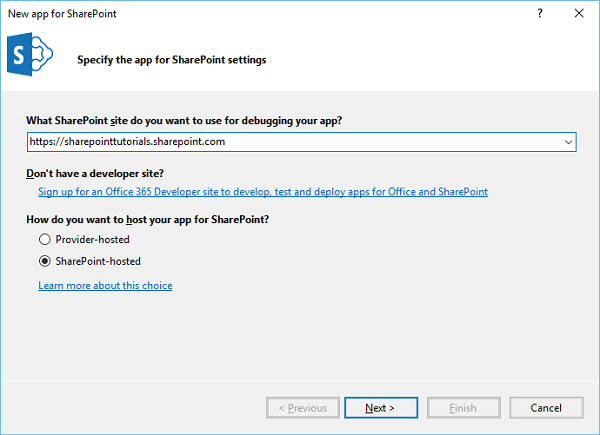The height and width of the screenshot is (435, 600).
Task: Open the Office 365 Developer site sign-up link
Action: coord(263,191)
